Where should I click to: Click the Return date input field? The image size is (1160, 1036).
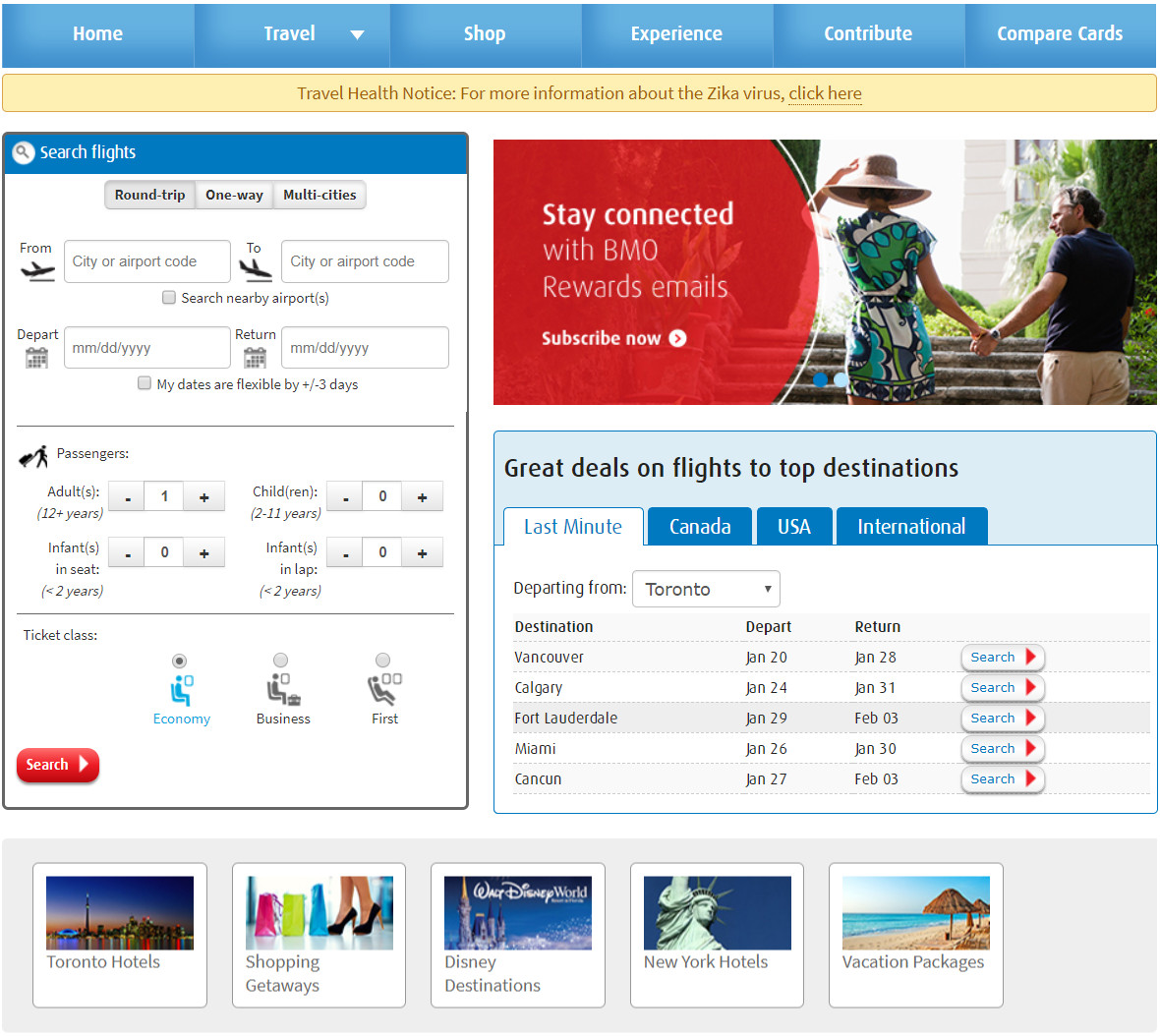(x=365, y=348)
